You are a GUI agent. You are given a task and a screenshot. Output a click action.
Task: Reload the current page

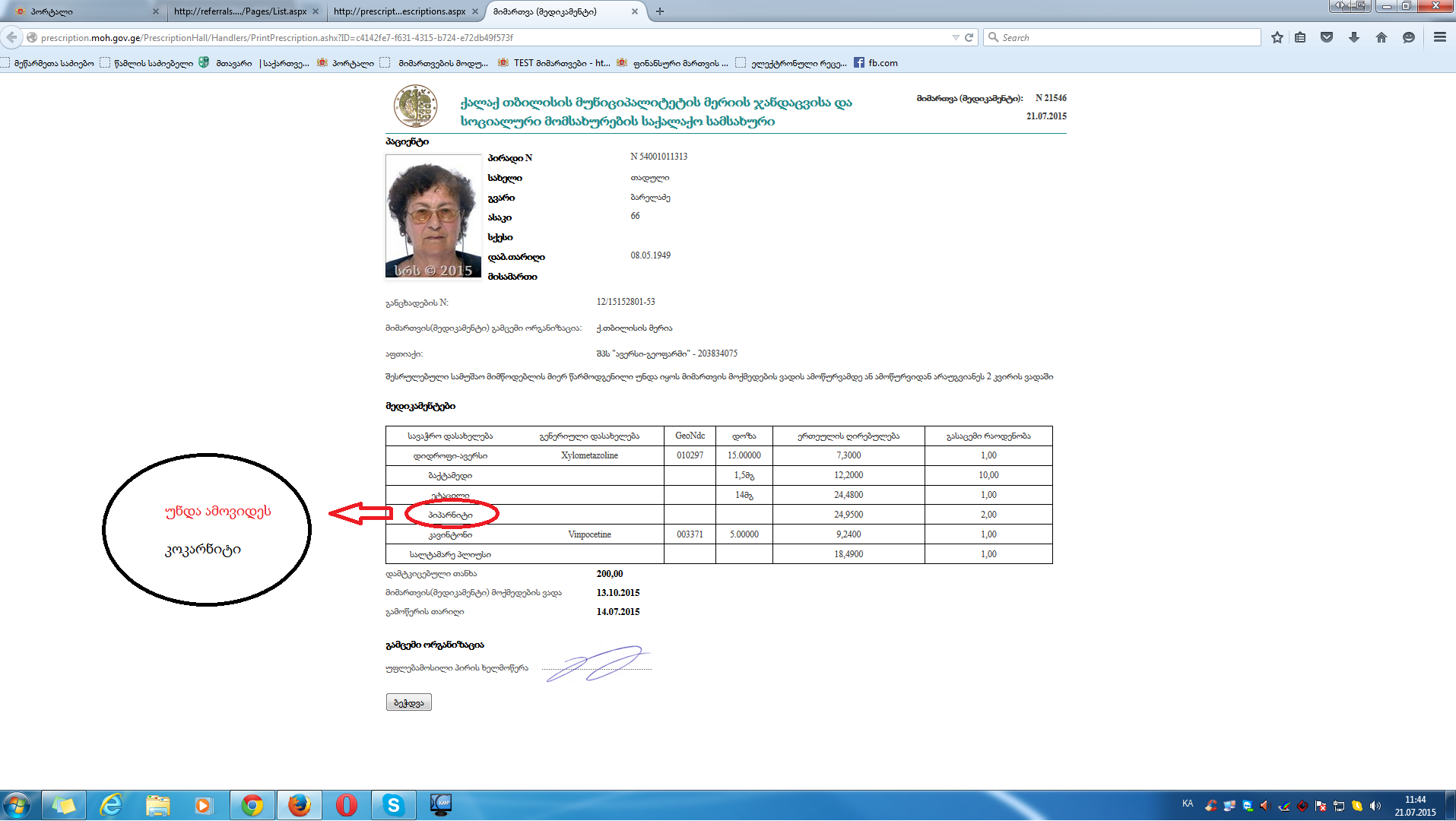(969, 37)
